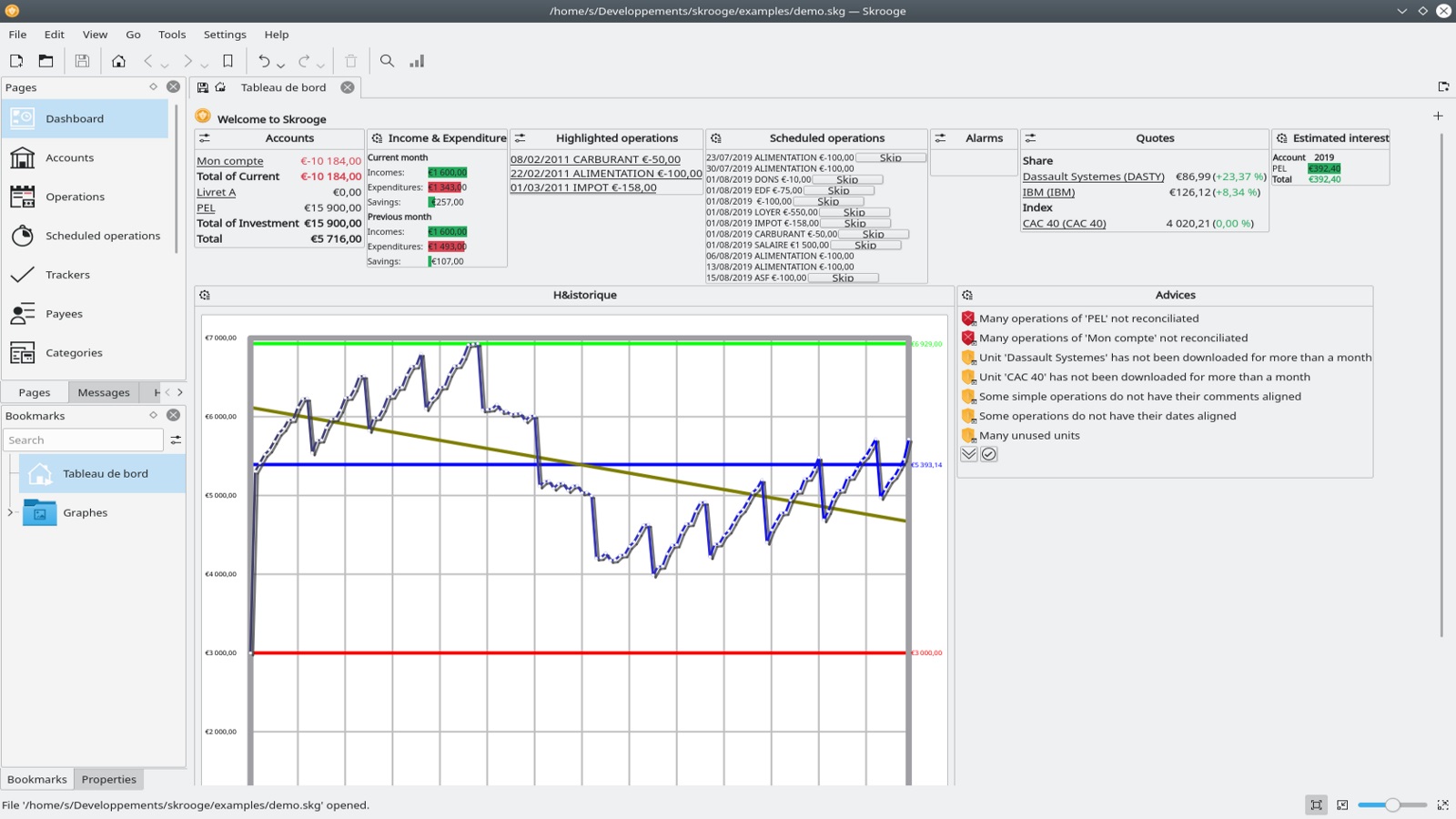Open the report/statistics toolbar icon
This screenshot has width=1456, height=819.
[417, 61]
